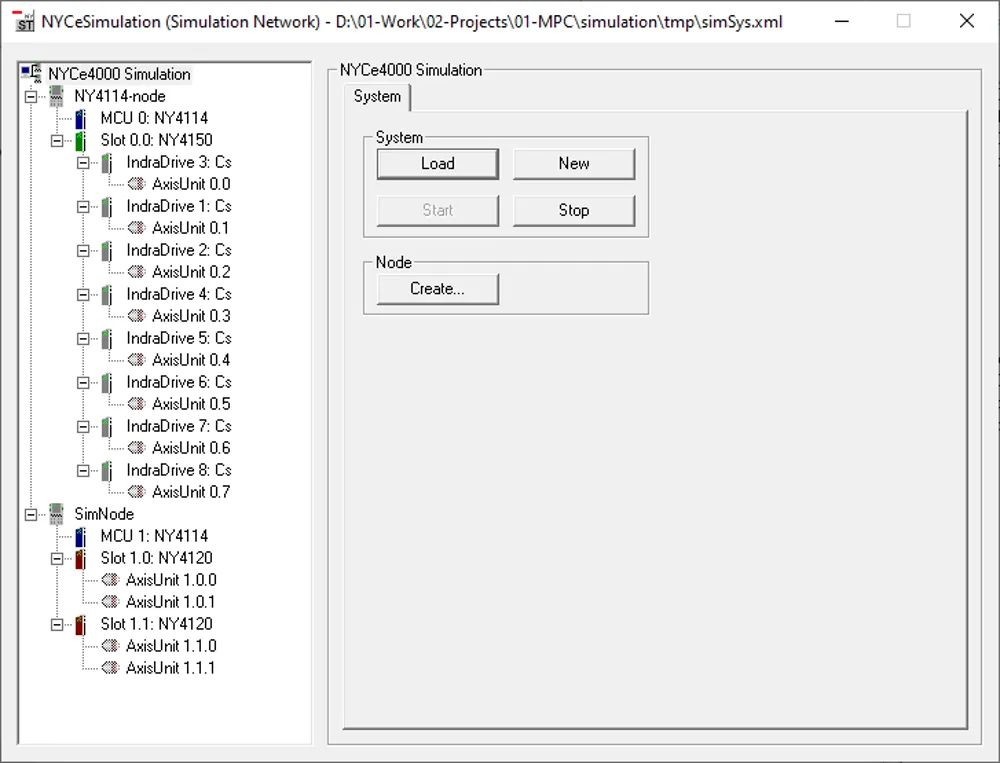Collapse the Slot 1.1: NY4120 branch
Viewport: 1000px width, 763px height.
tap(57, 624)
